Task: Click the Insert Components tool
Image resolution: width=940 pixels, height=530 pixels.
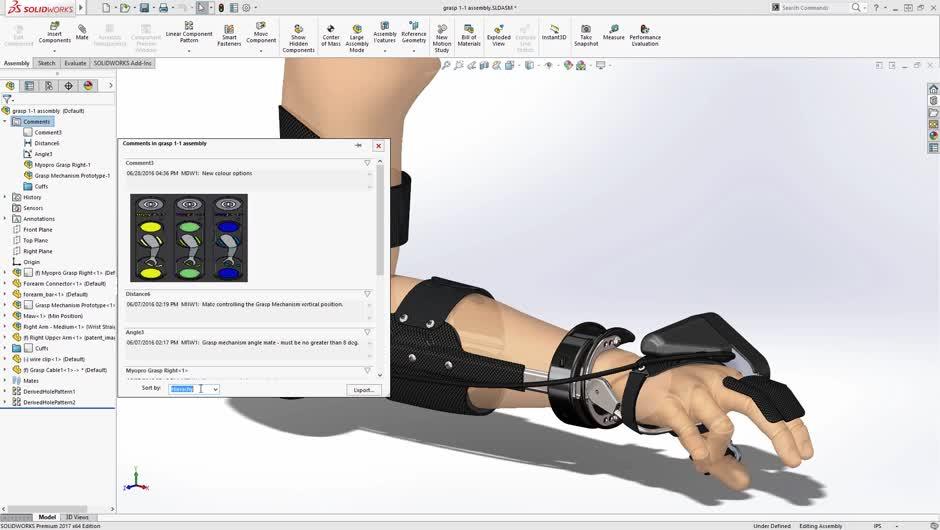Action: point(54,34)
